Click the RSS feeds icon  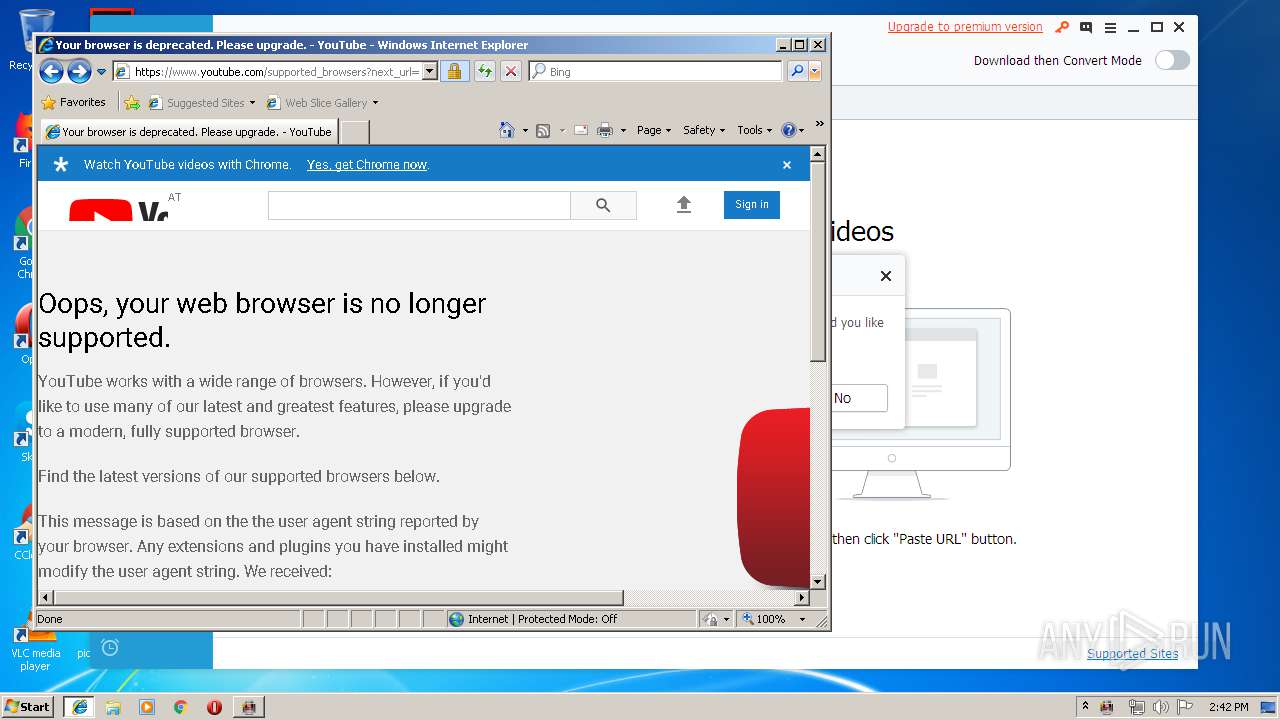tap(543, 130)
